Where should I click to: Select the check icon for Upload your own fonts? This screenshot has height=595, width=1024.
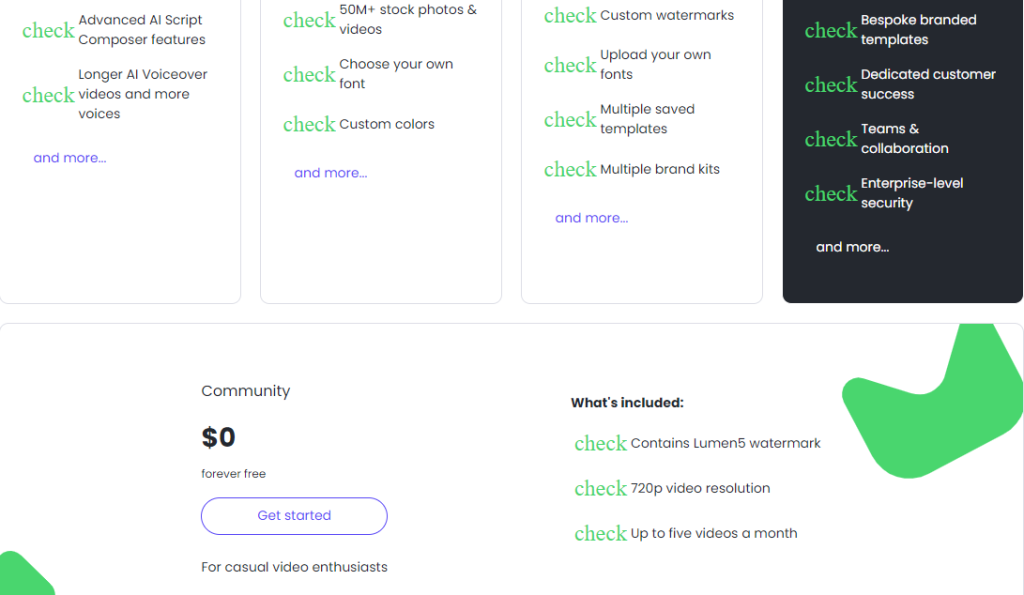[569, 66]
